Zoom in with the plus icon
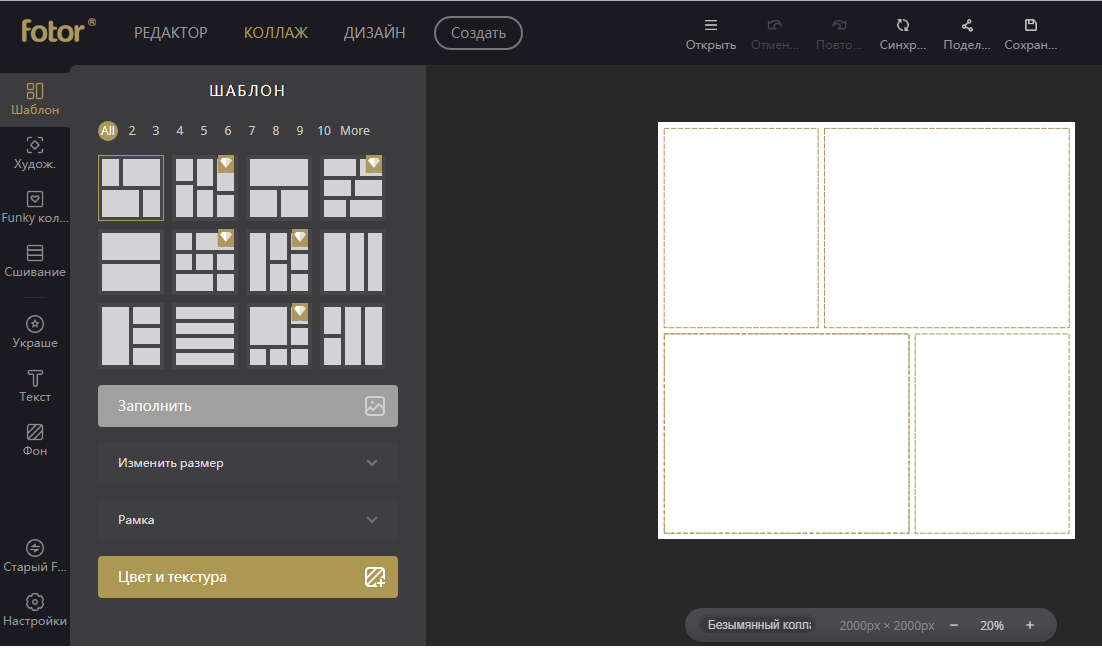The height and width of the screenshot is (648, 1102). [x=1030, y=625]
